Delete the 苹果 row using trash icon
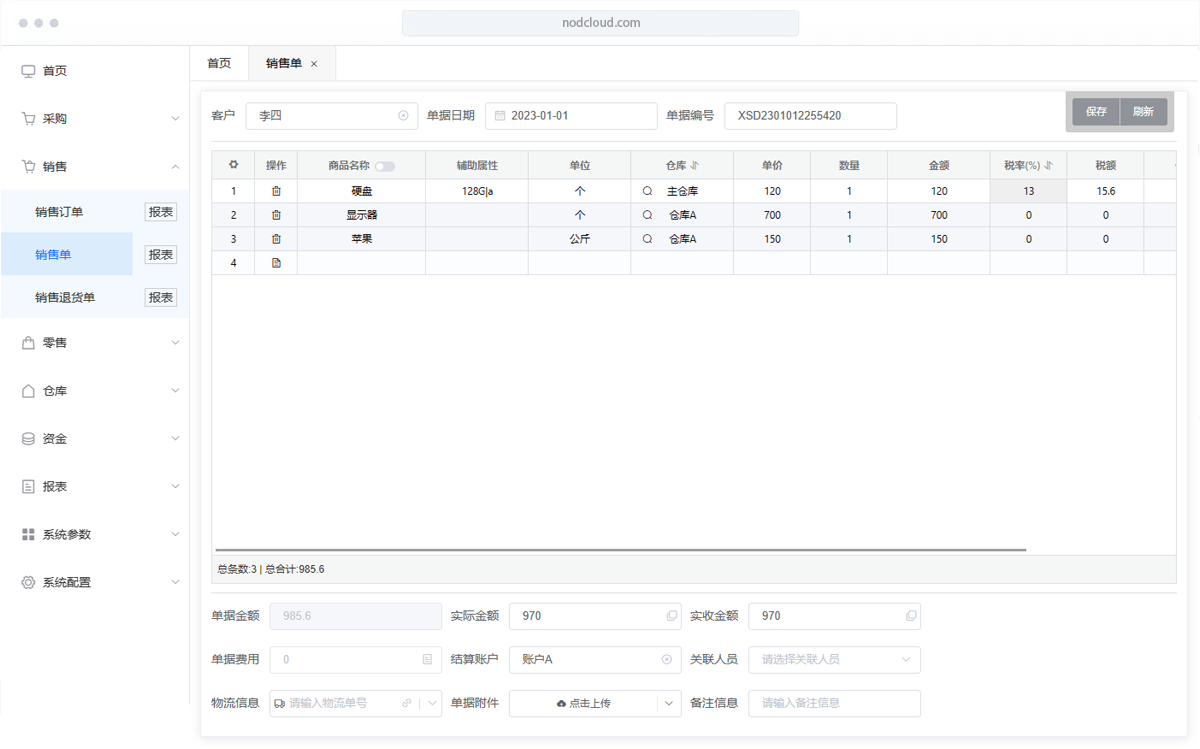Viewport: 1200px width, 749px height. pos(277,239)
